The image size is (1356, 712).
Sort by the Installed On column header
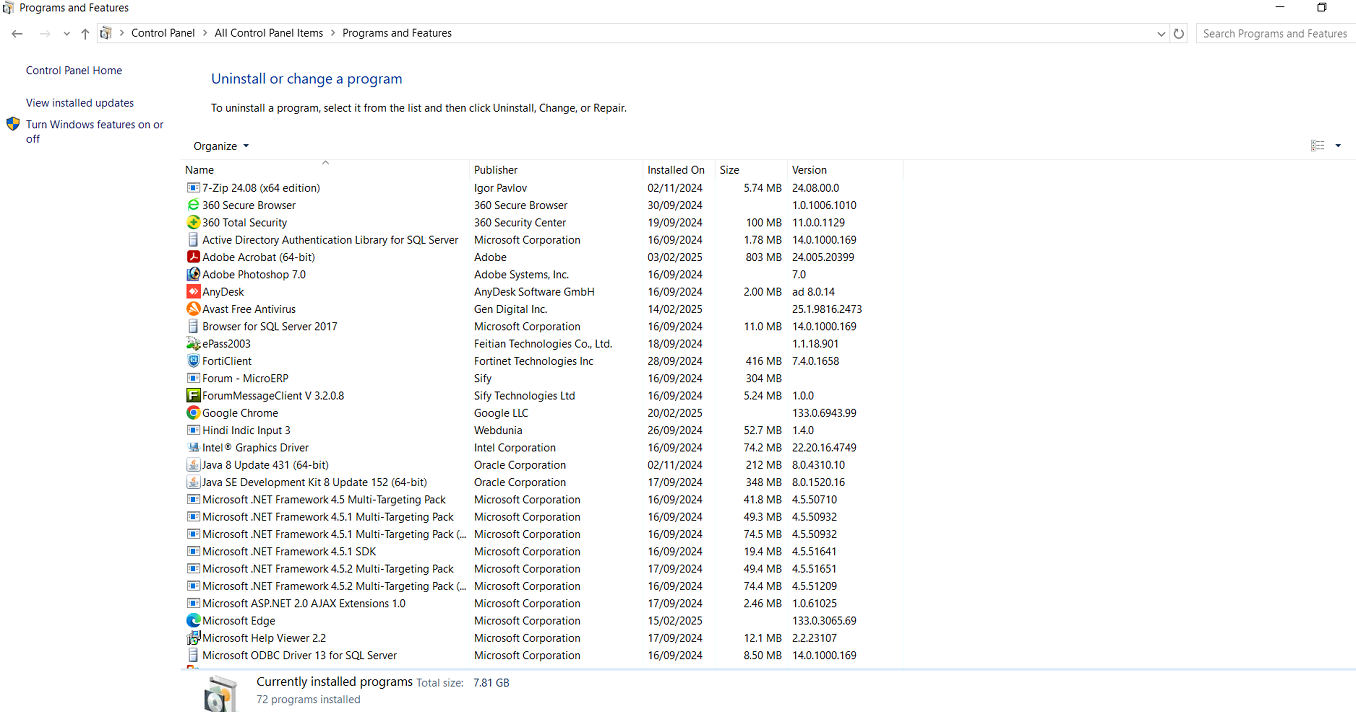679,170
